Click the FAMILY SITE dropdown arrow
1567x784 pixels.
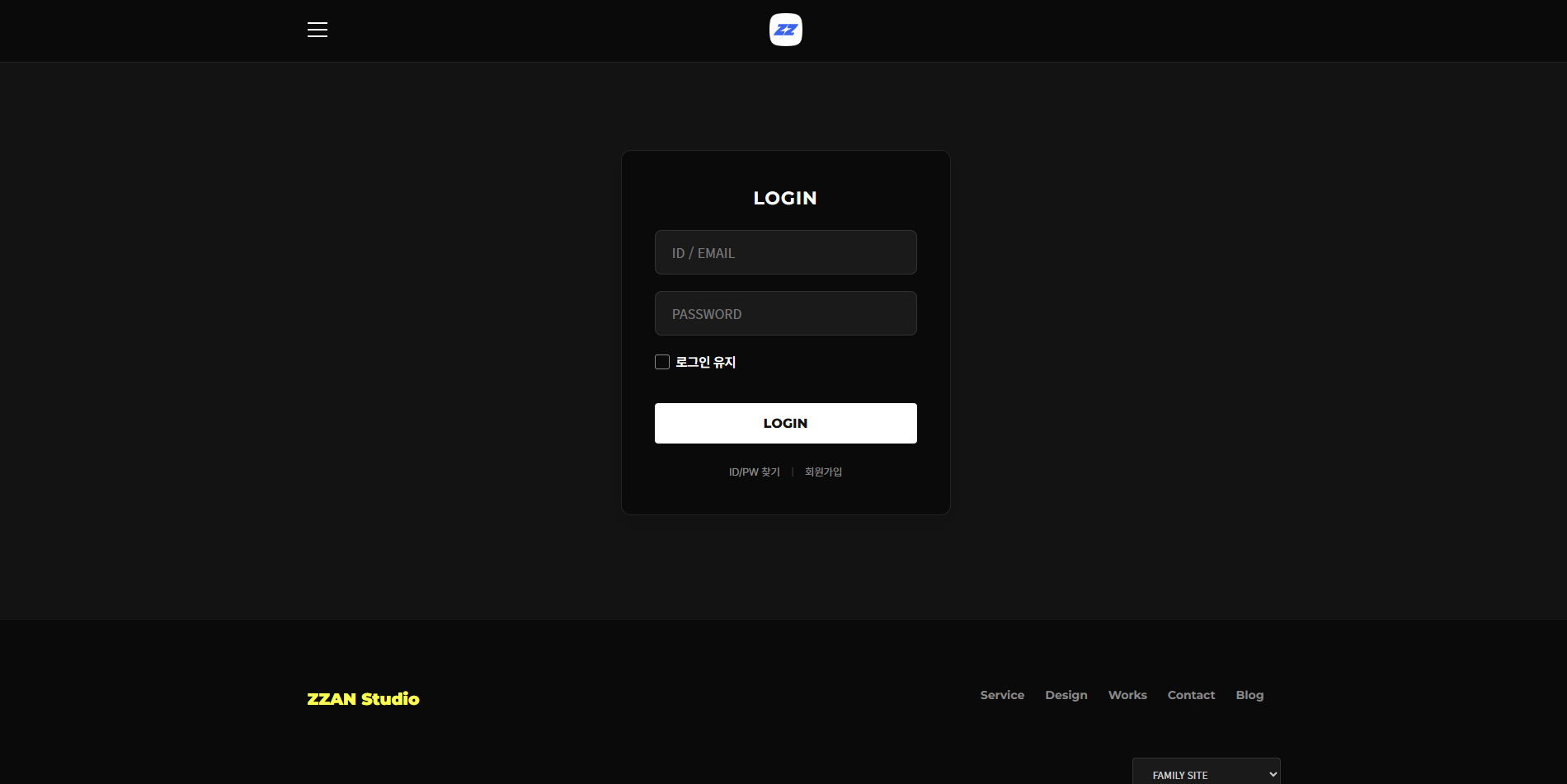[1273, 774]
